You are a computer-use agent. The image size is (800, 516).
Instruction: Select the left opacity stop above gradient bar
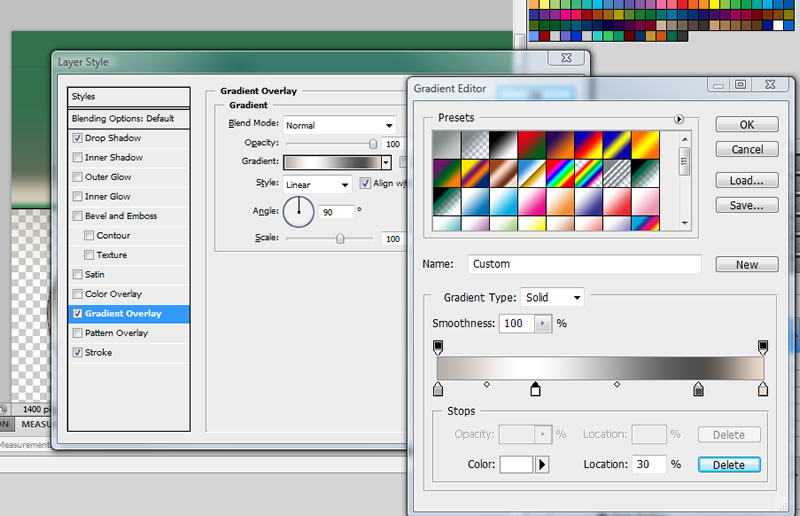[438, 347]
